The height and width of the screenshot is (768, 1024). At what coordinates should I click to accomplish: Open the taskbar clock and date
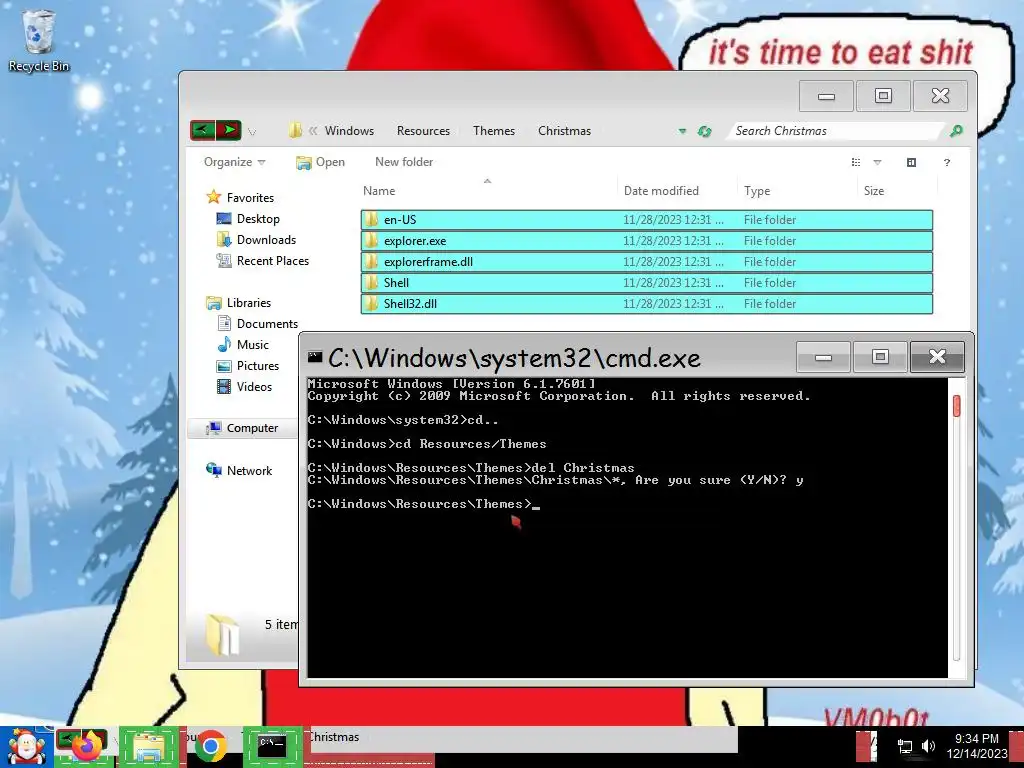click(977, 746)
